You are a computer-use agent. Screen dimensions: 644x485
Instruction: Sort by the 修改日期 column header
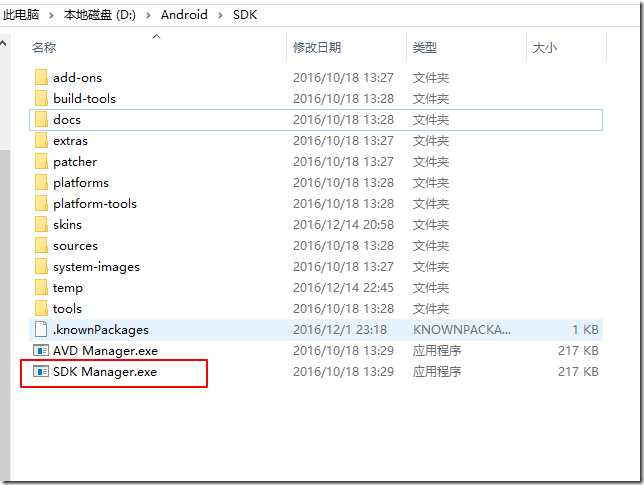click(317, 47)
